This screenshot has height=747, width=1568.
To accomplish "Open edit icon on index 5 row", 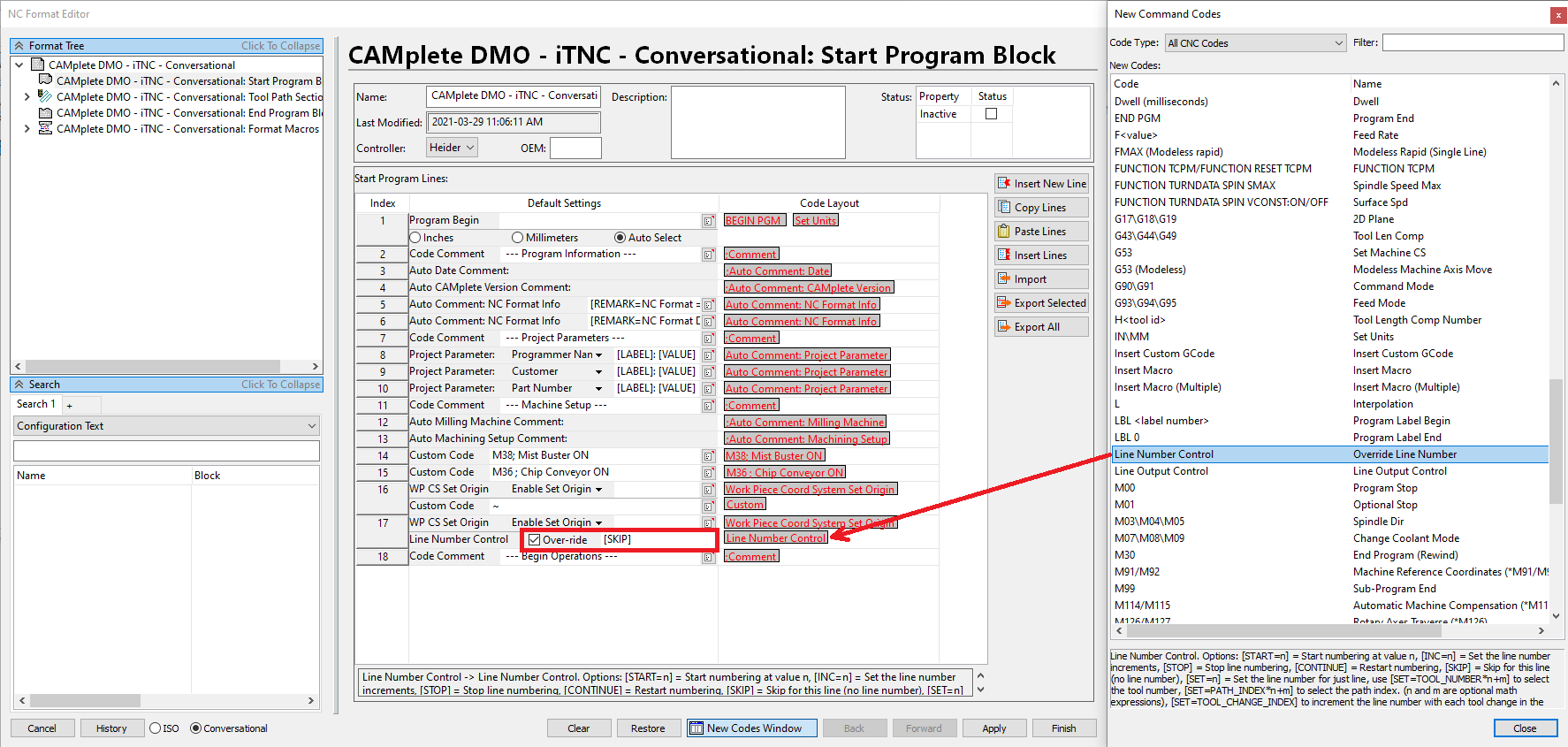I will click(709, 305).
